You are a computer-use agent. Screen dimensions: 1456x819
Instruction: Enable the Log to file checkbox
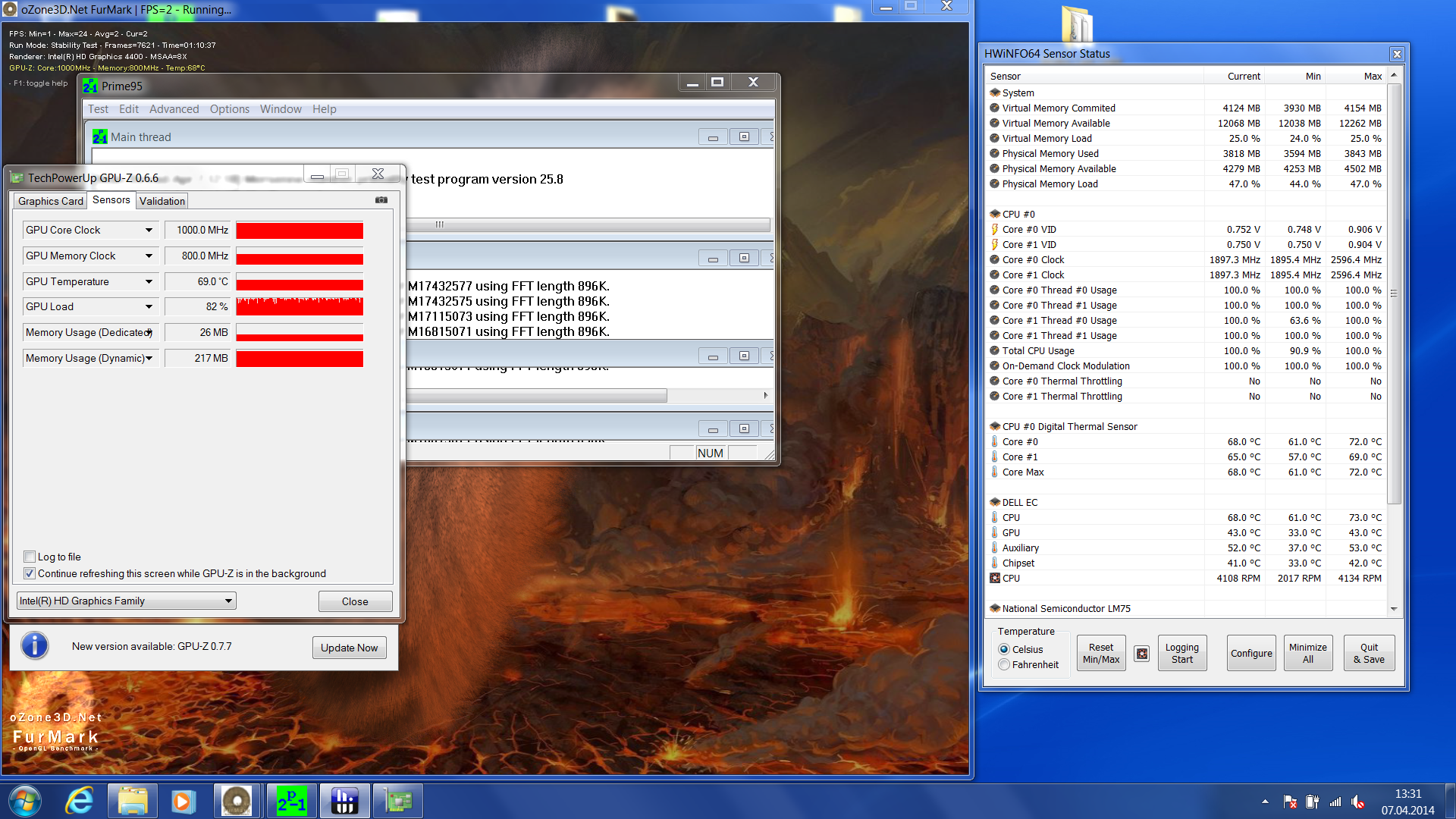(30, 557)
